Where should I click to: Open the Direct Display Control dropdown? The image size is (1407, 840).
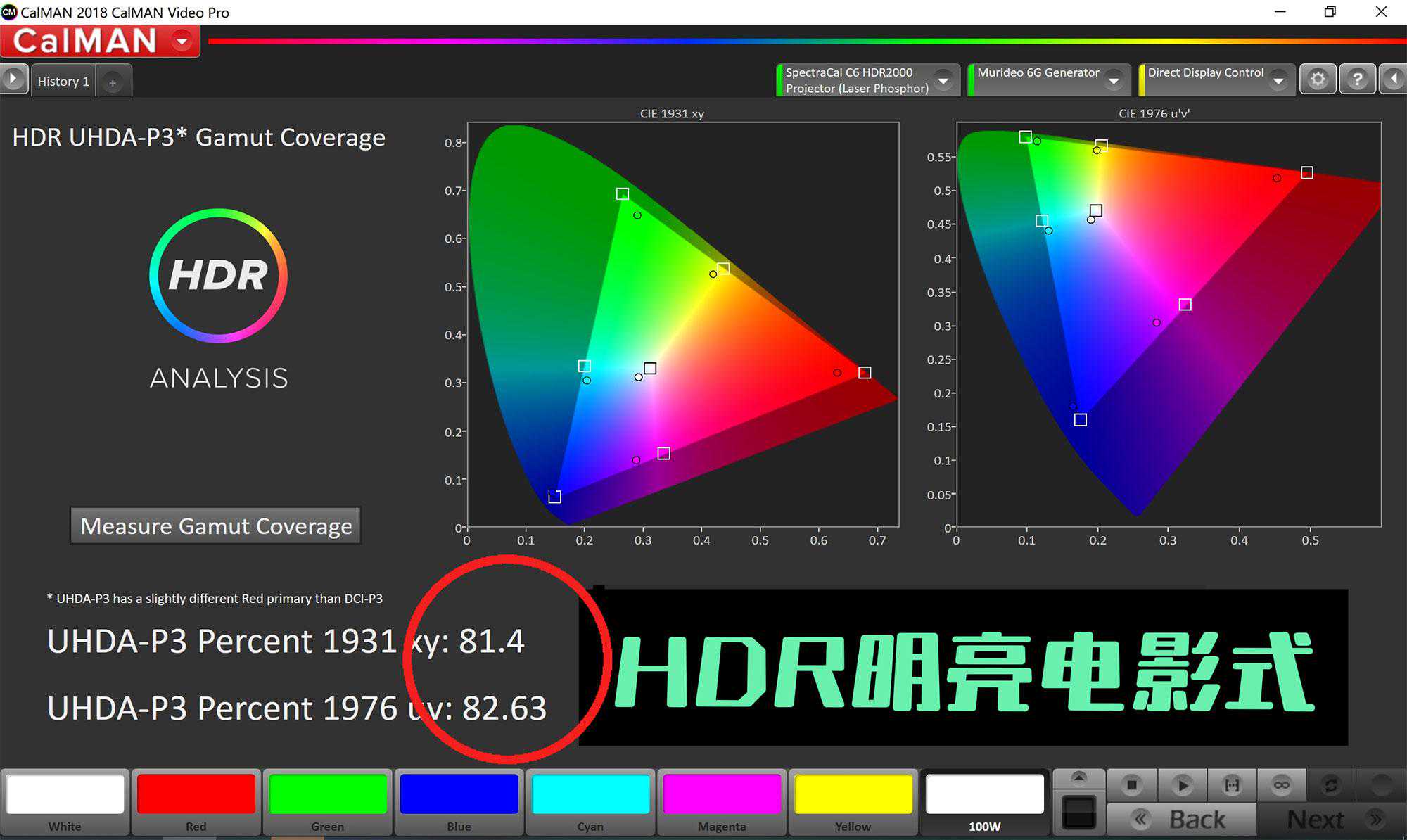[1278, 80]
